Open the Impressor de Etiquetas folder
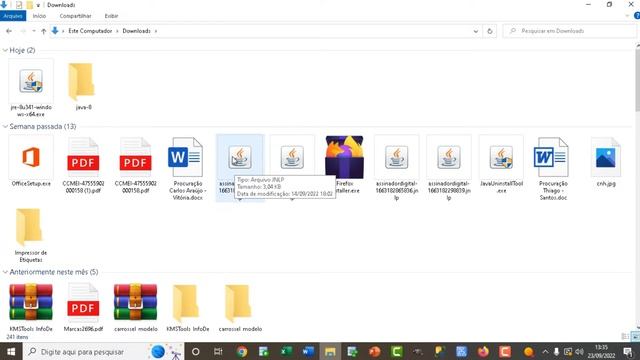Screen dimensions: 640x360 [x=31, y=235]
